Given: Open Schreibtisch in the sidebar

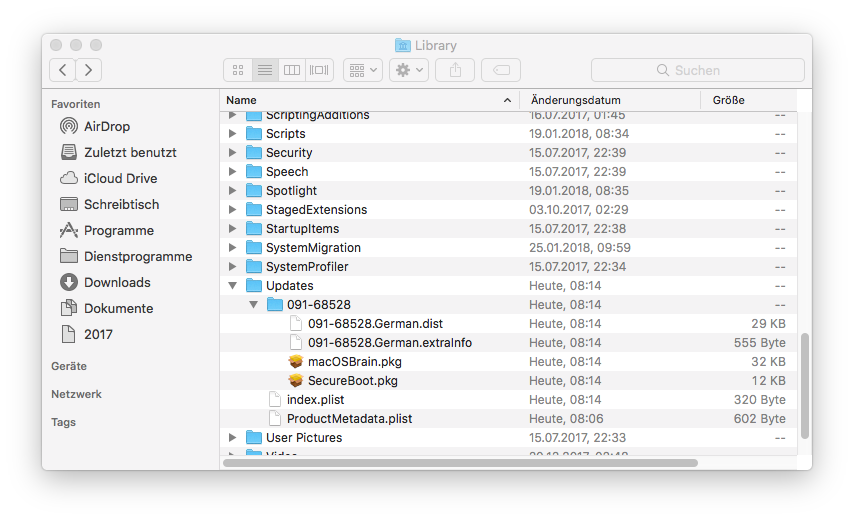Looking at the screenshot, I should click(110, 205).
